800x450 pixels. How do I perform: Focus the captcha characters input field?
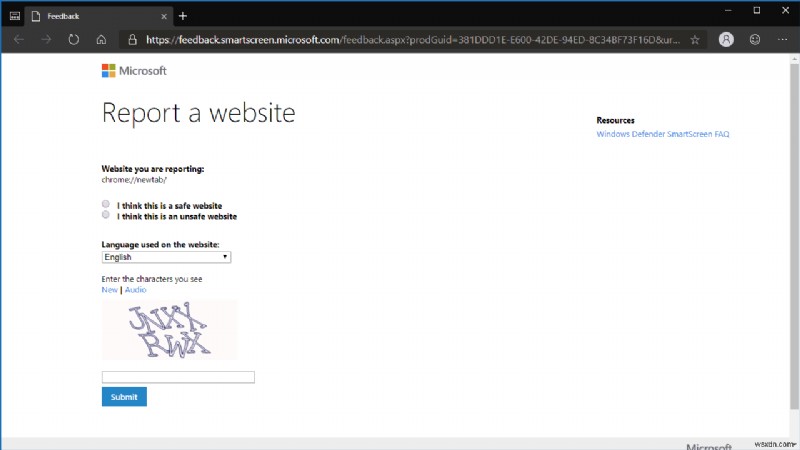click(178, 377)
